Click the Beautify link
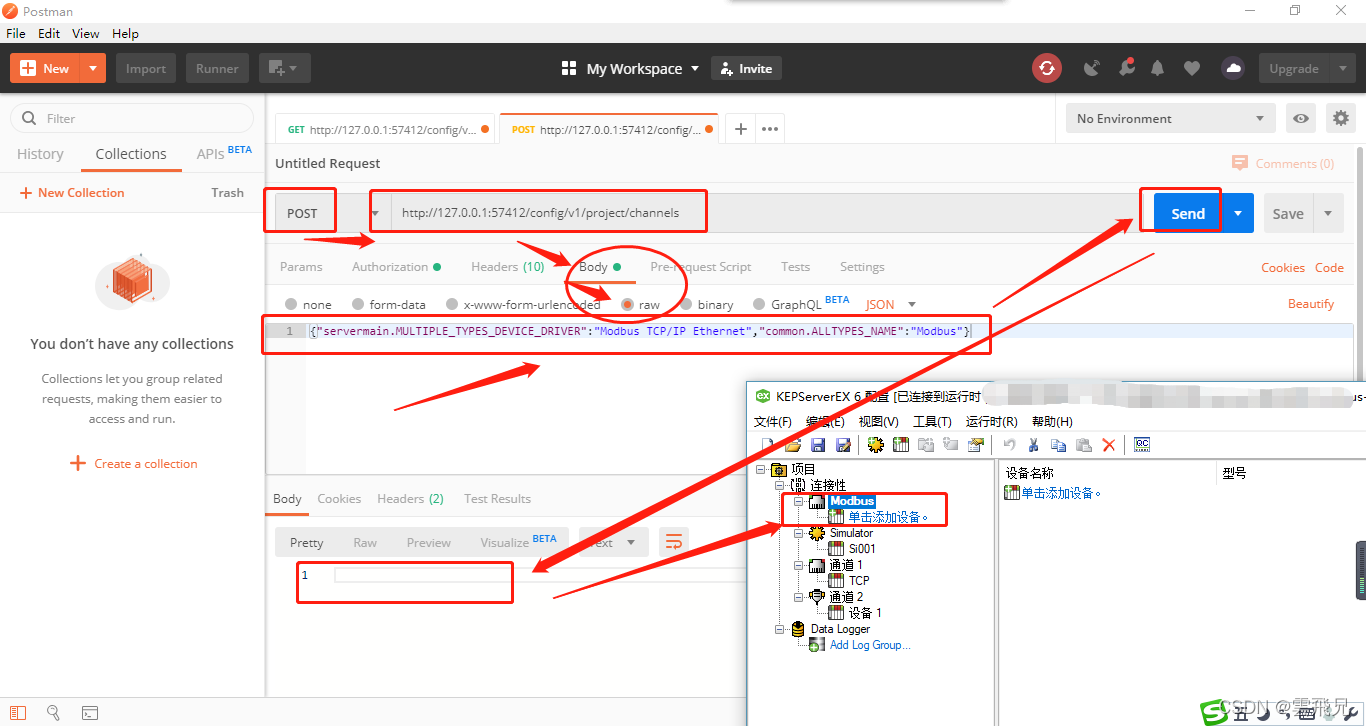This screenshot has height=726, width=1366. click(x=1311, y=304)
